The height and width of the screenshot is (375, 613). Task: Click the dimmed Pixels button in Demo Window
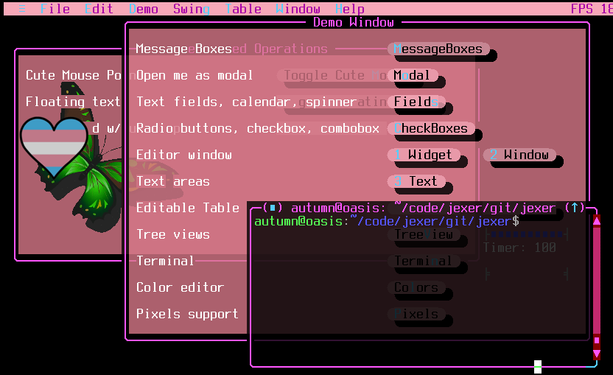coord(416,314)
